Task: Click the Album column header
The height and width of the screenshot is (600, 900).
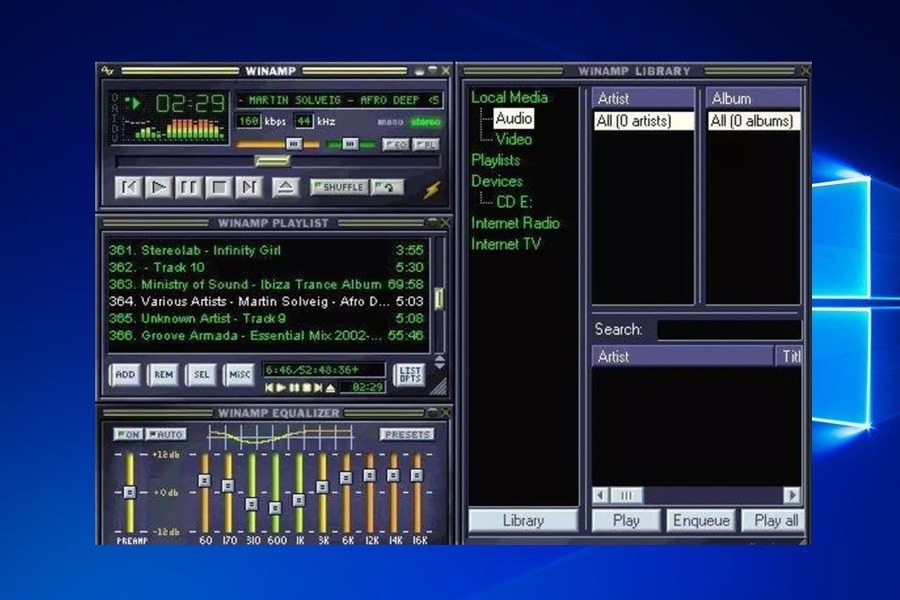Action: tap(754, 99)
